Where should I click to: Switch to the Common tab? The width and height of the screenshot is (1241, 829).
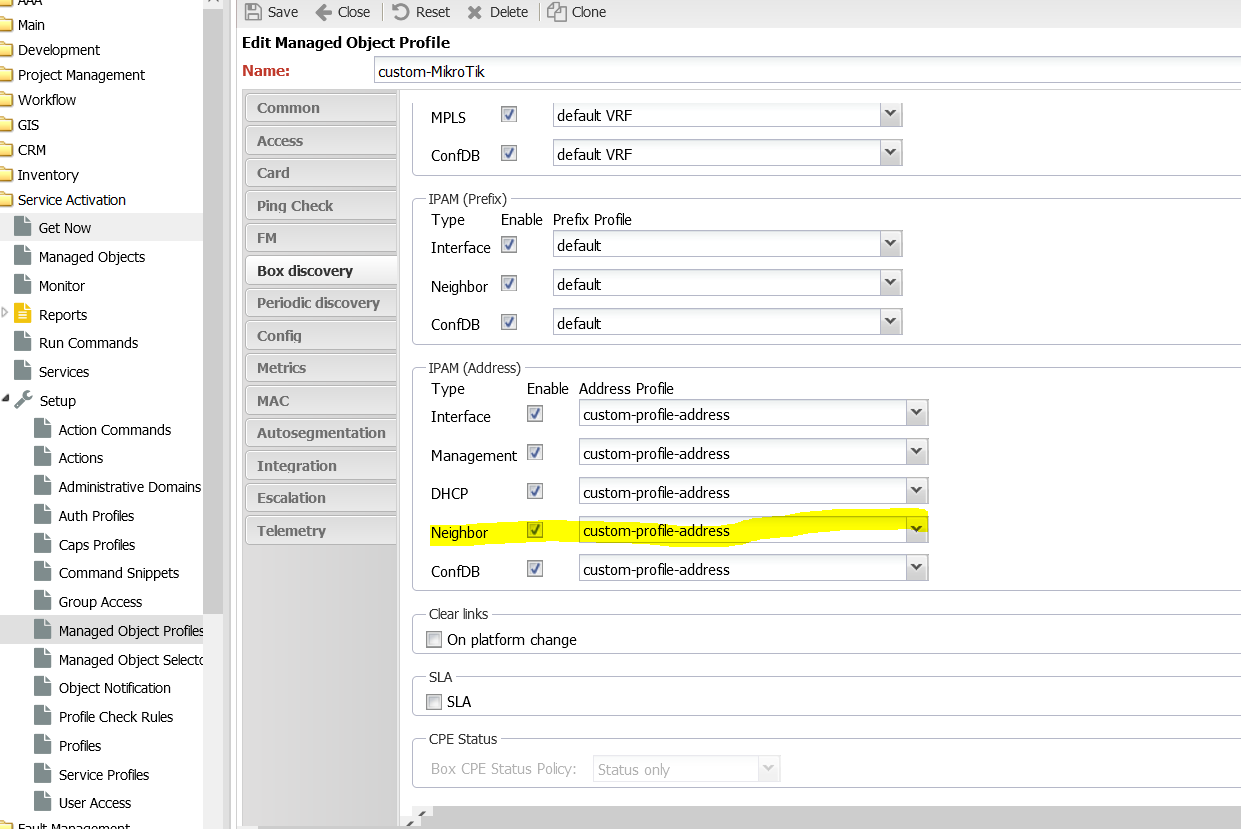point(320,108)
